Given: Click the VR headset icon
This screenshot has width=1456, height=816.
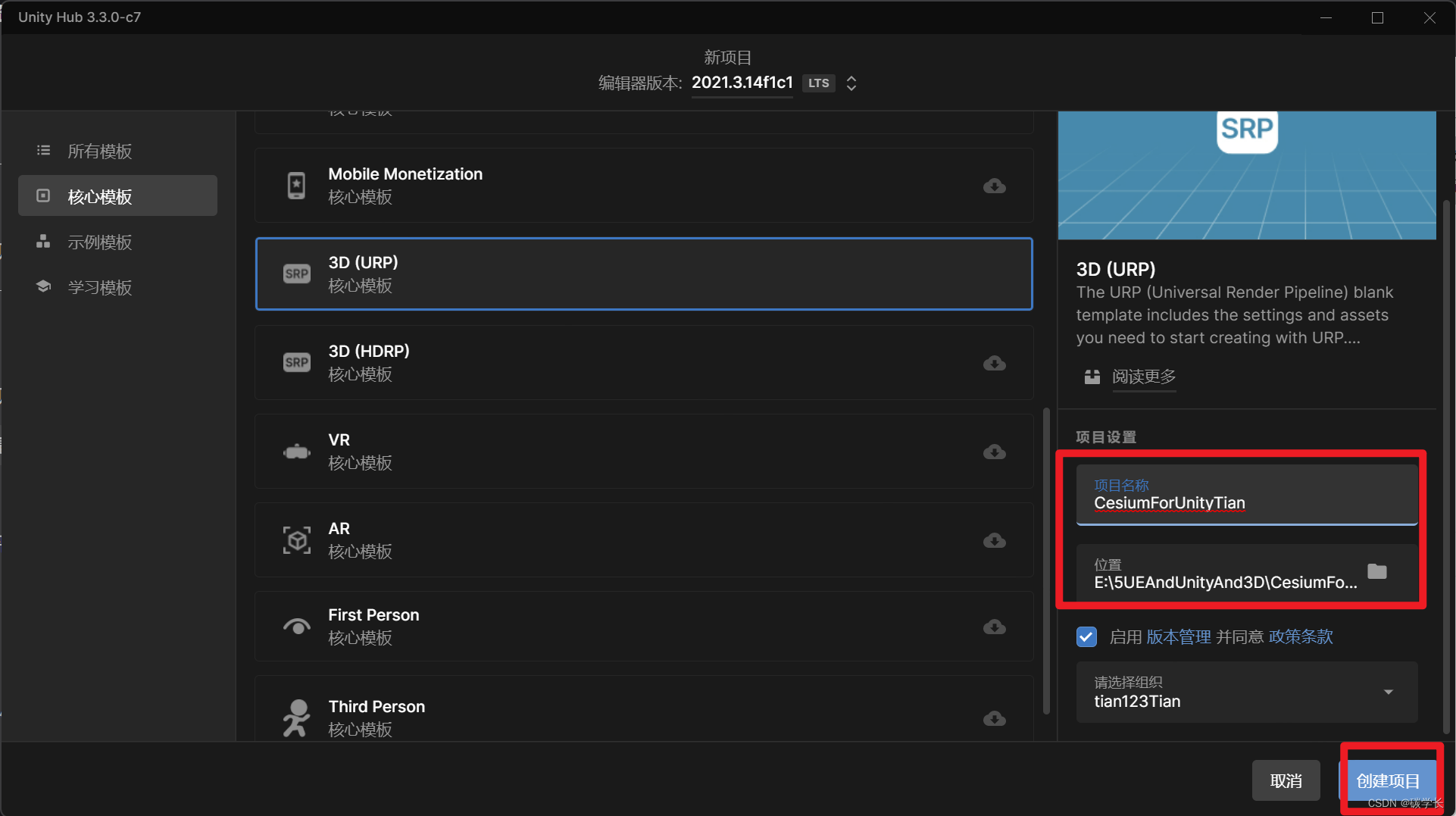Looking at the screenshot, I should click(x=296, y=452).
